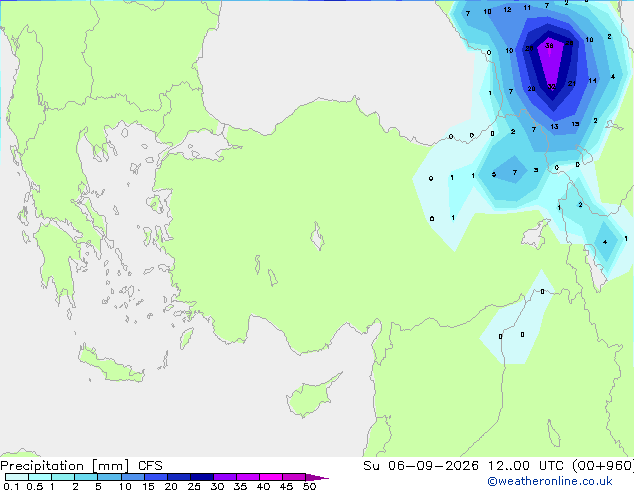Click the '45' legend scale label
The height and width of the screenshot is (490, 634).
pyautogui.click(x=286, y=486)
